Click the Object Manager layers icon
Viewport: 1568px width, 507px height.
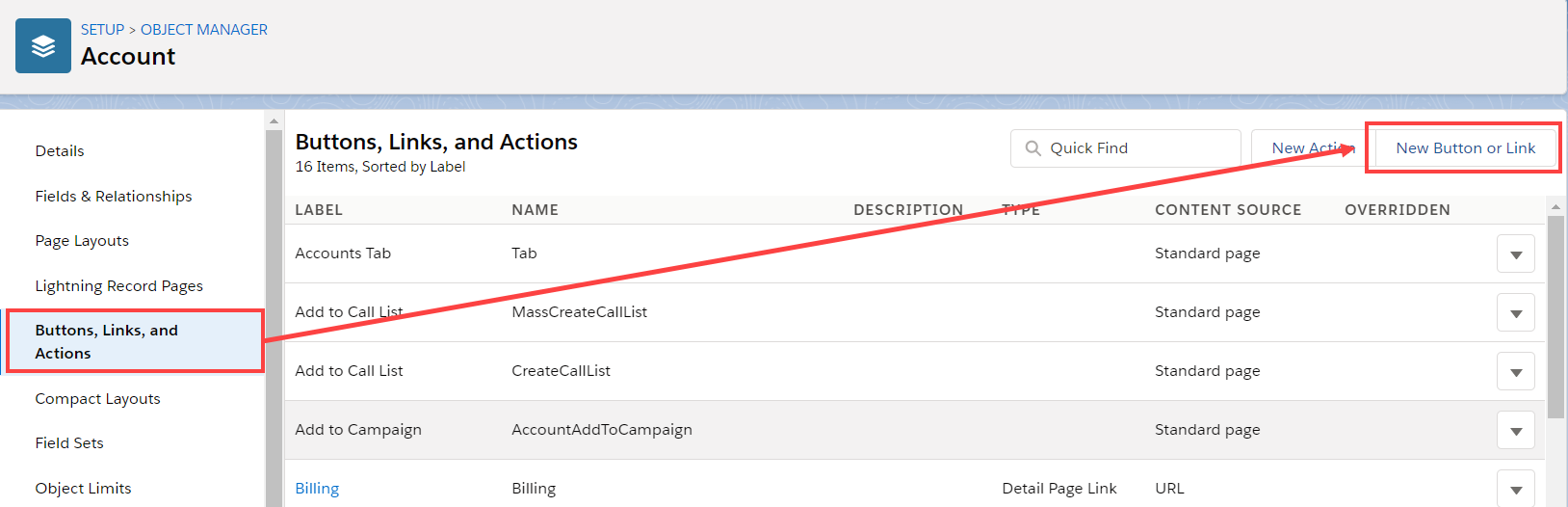pyautogui.click(x=43, y=46)
